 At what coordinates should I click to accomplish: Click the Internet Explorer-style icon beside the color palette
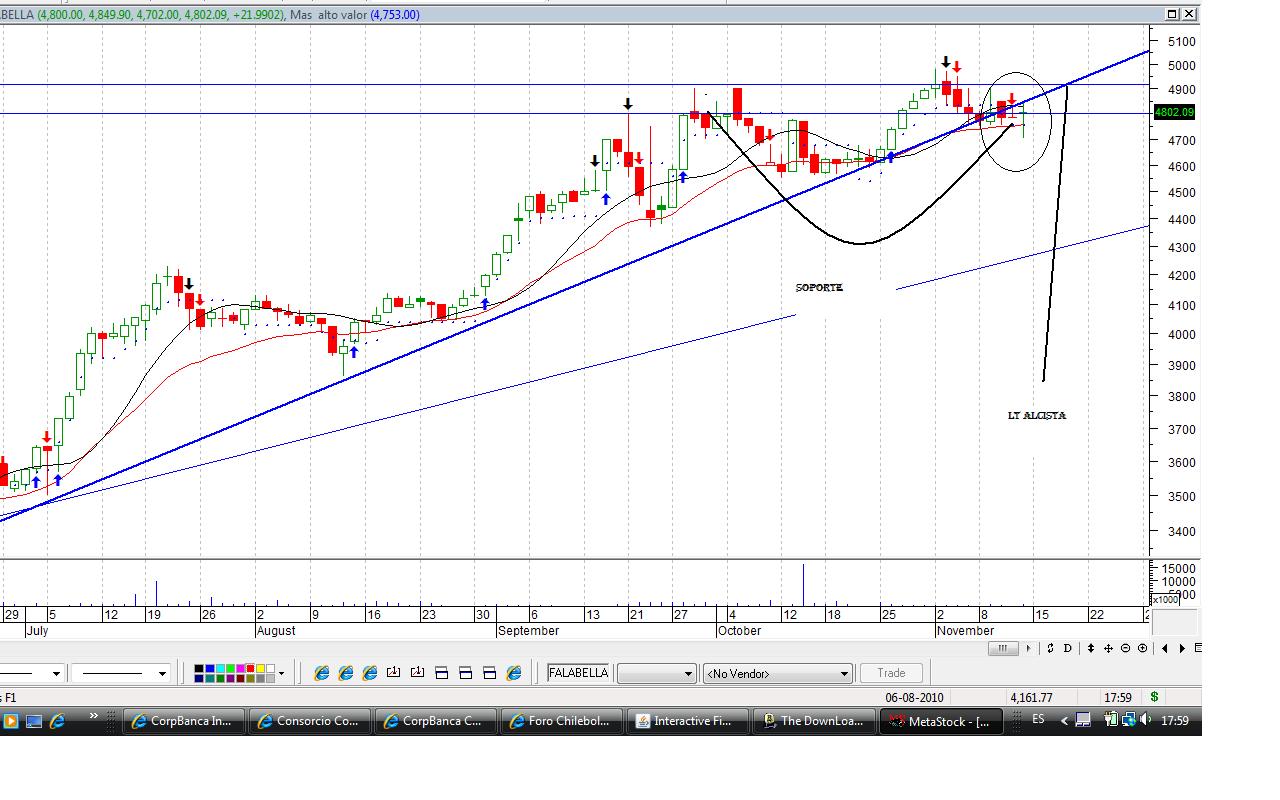click(x=322, y=673)
